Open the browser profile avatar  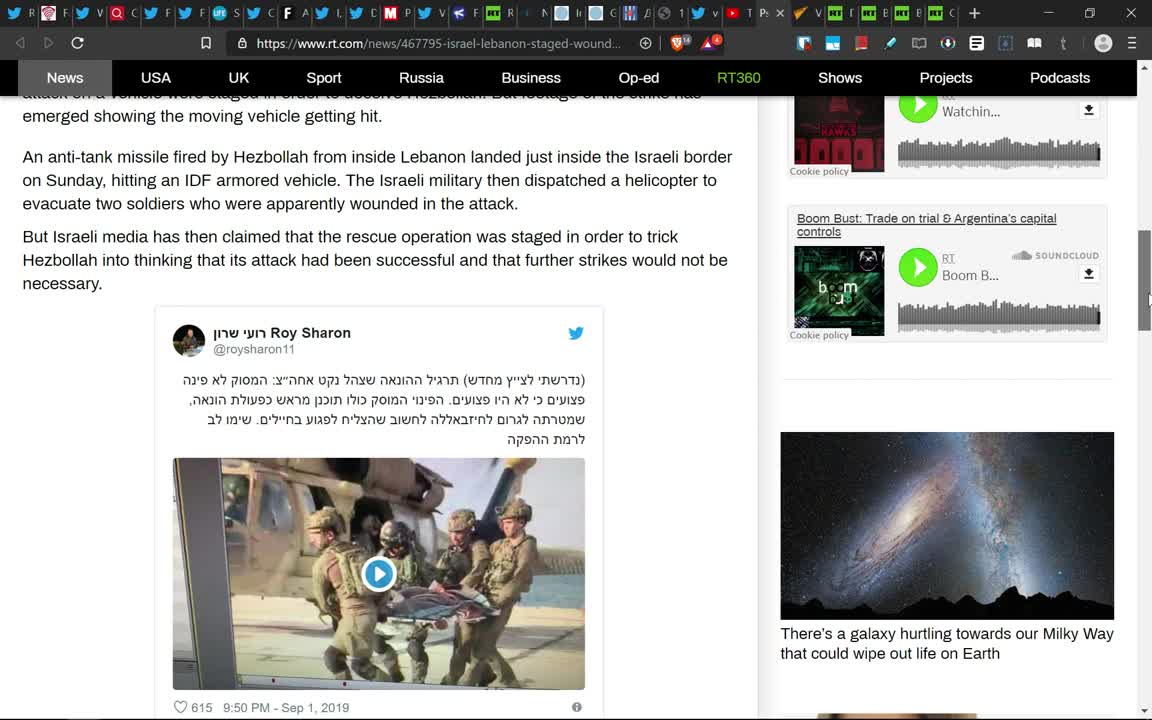[x=1103, y=43]
